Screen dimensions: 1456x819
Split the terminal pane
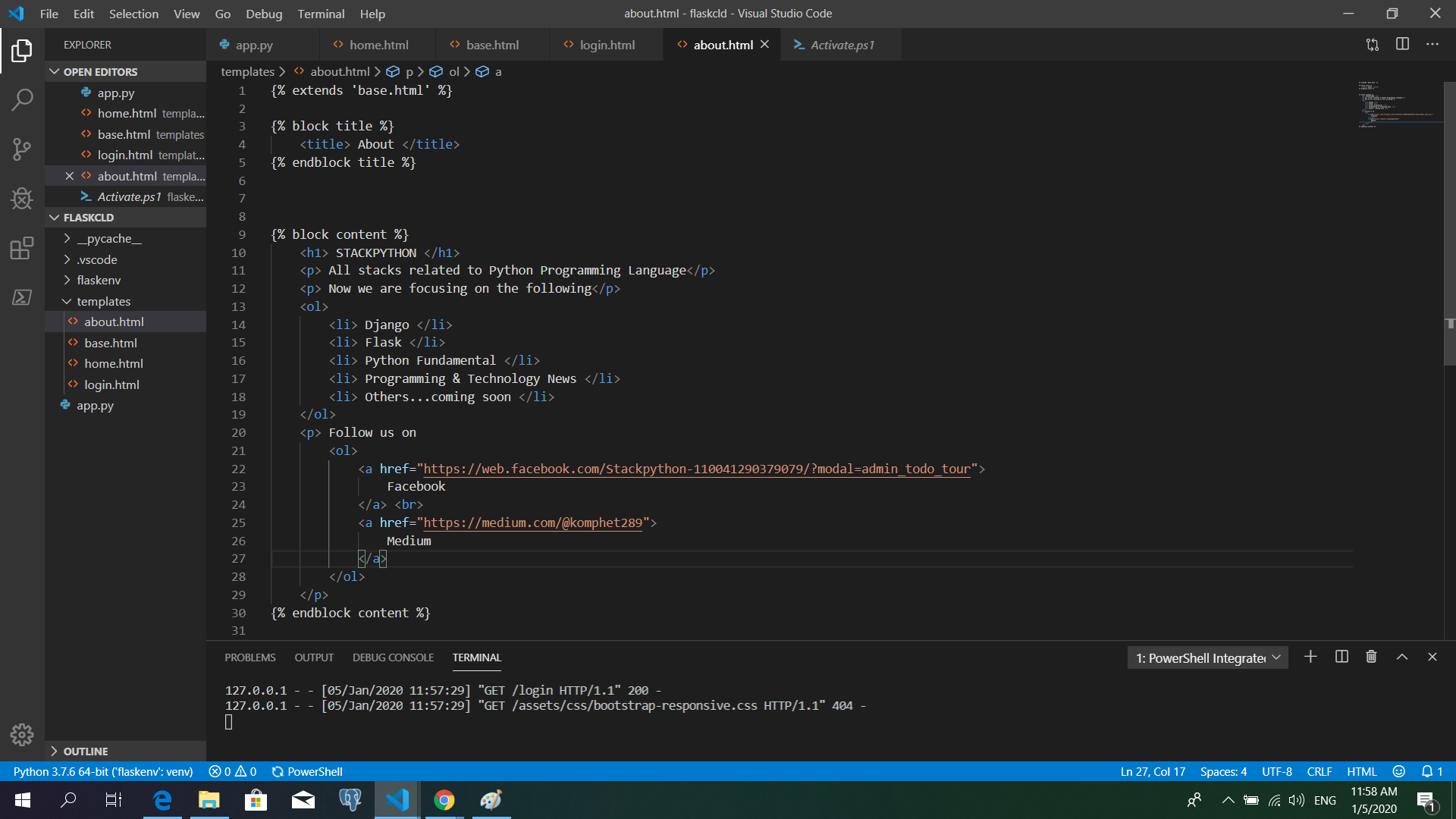[1341, 657]
